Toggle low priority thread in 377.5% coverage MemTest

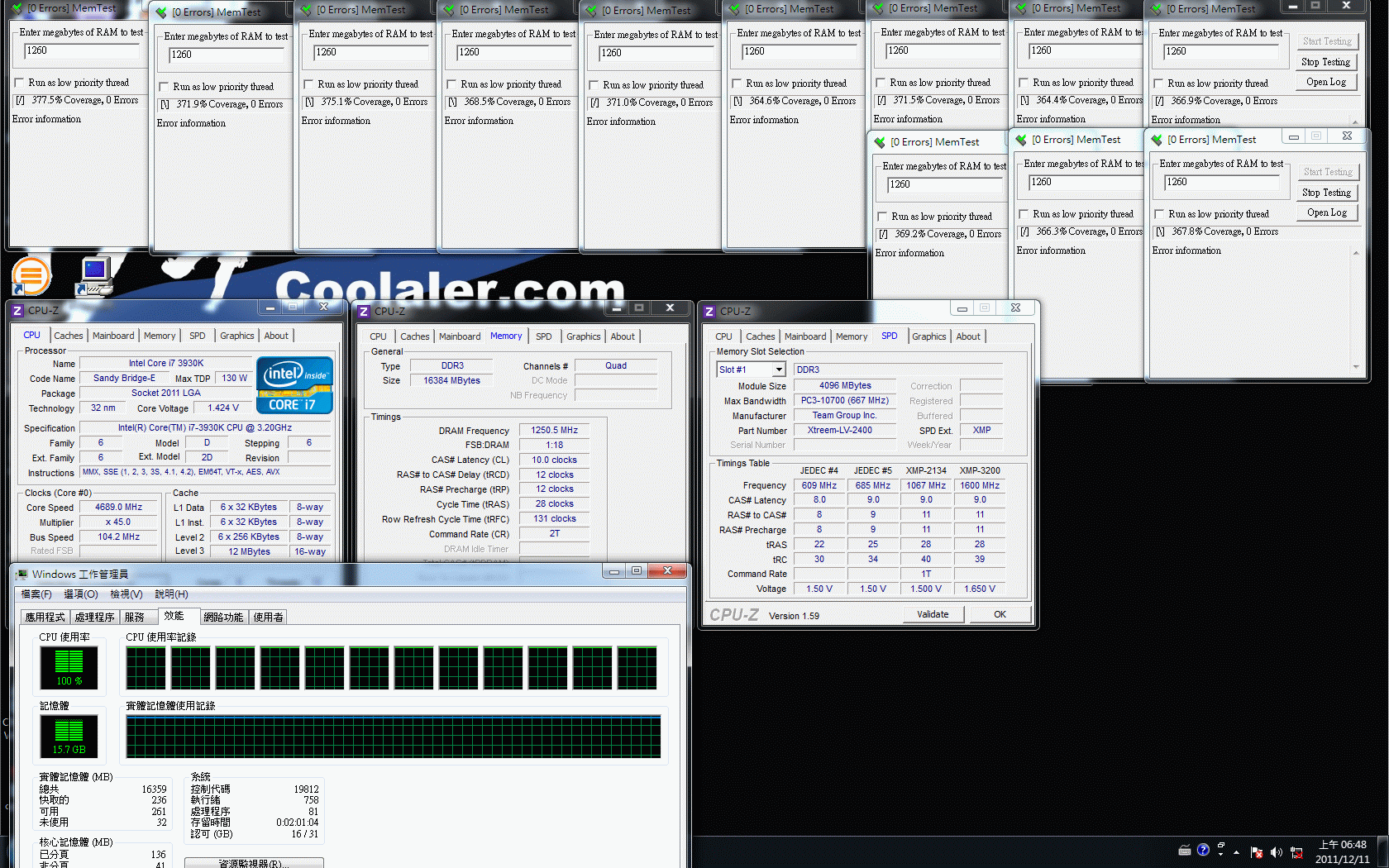pyautogui.click(x=20, y=83)
